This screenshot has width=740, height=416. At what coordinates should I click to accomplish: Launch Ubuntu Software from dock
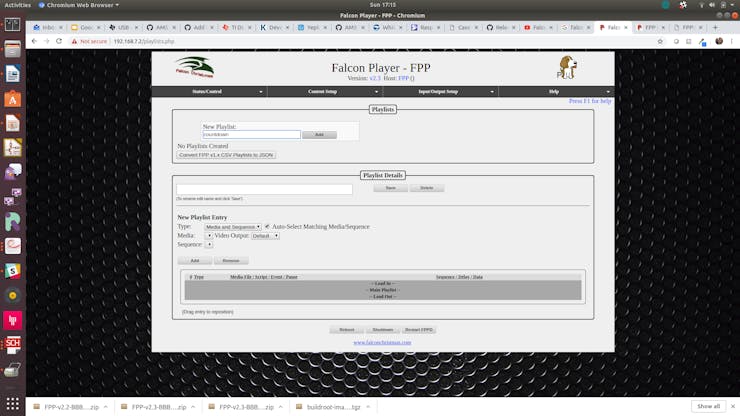point(13,99)
